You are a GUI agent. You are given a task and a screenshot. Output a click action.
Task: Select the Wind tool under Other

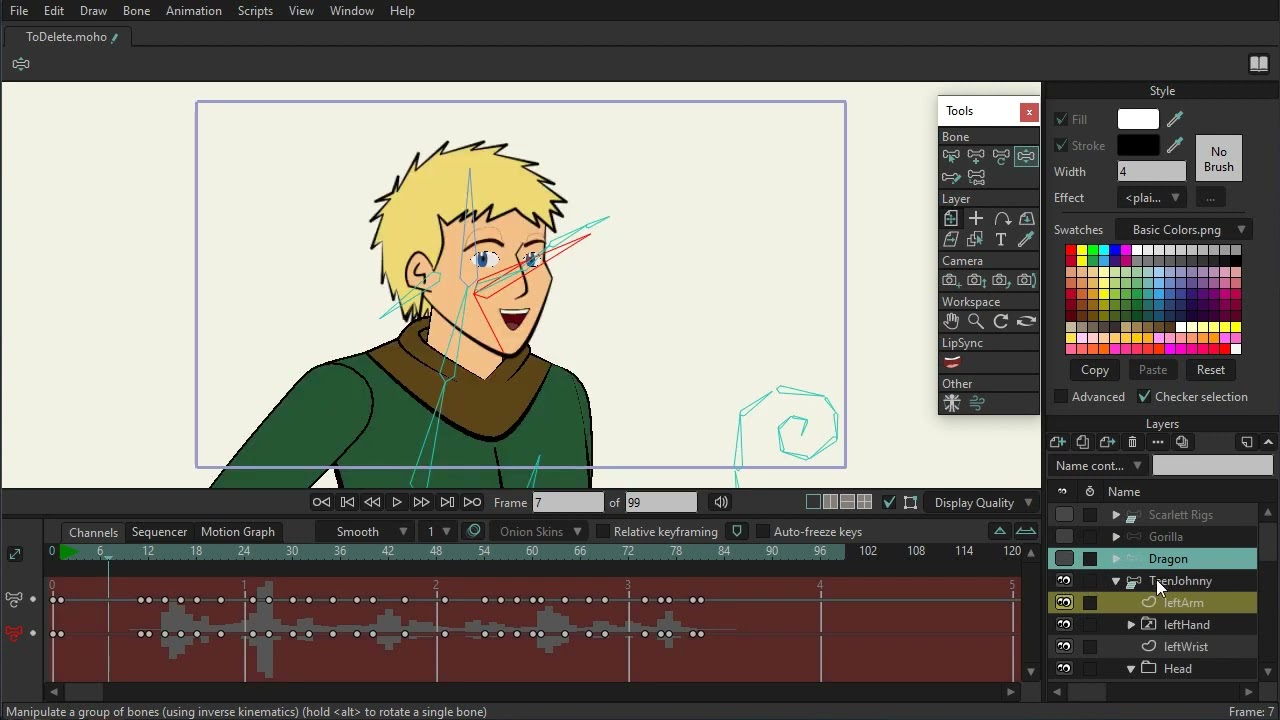[x=976, y=403]
